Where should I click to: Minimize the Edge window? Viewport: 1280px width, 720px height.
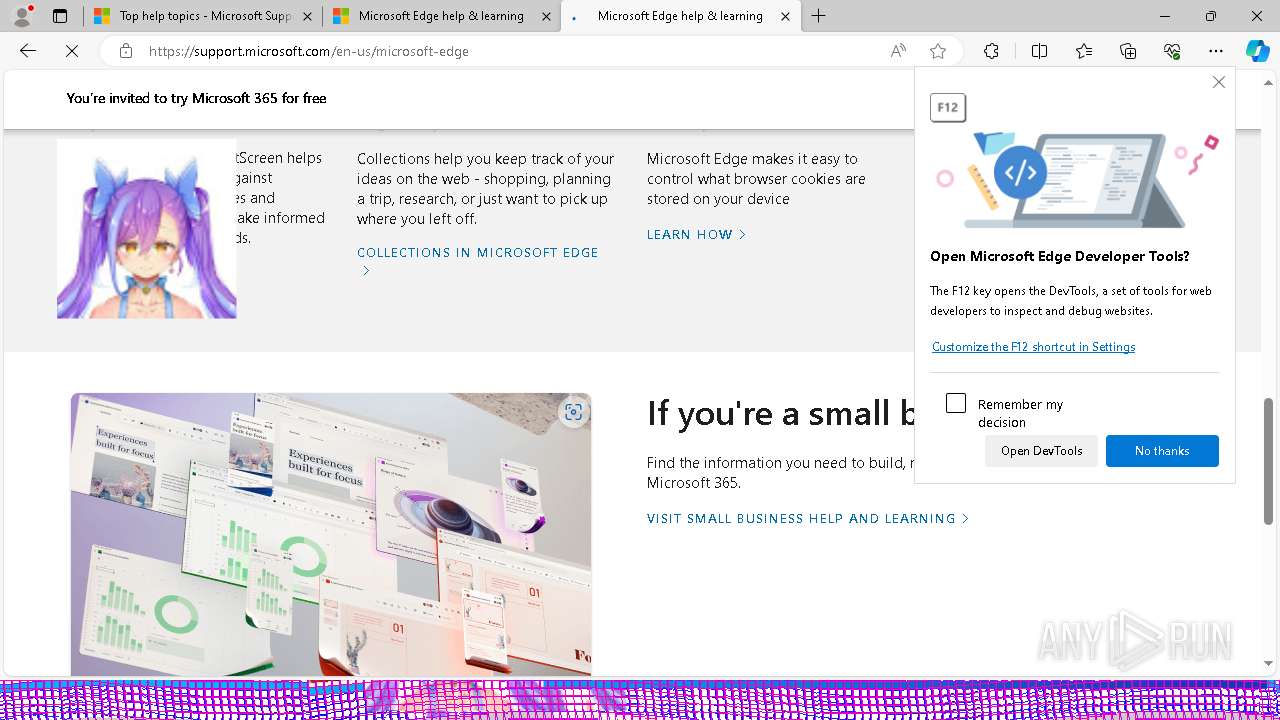click(1165, 16)
